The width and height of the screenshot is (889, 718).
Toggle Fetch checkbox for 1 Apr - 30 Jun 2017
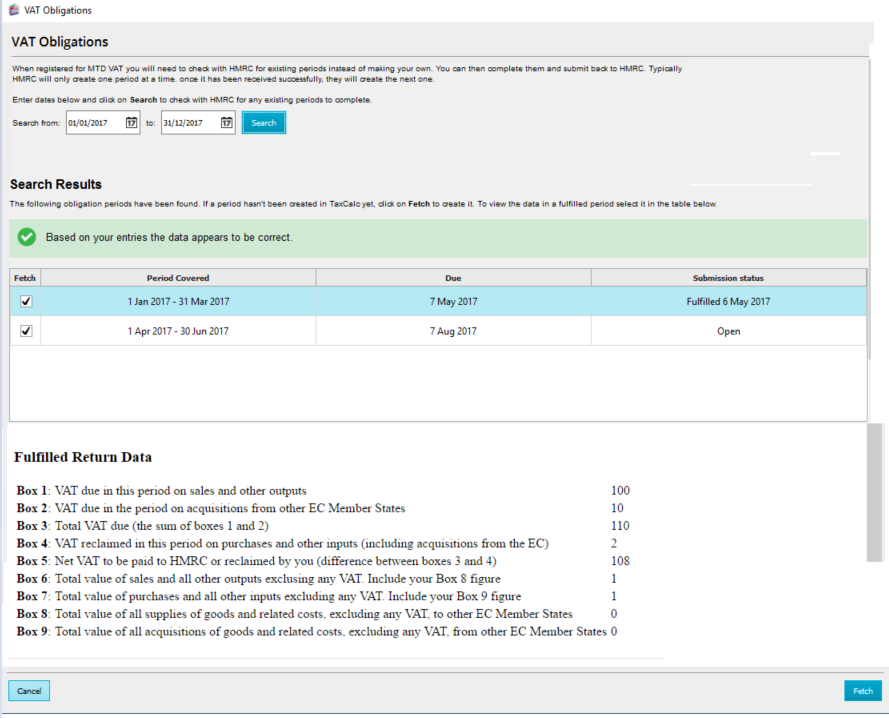pos(25,331)
